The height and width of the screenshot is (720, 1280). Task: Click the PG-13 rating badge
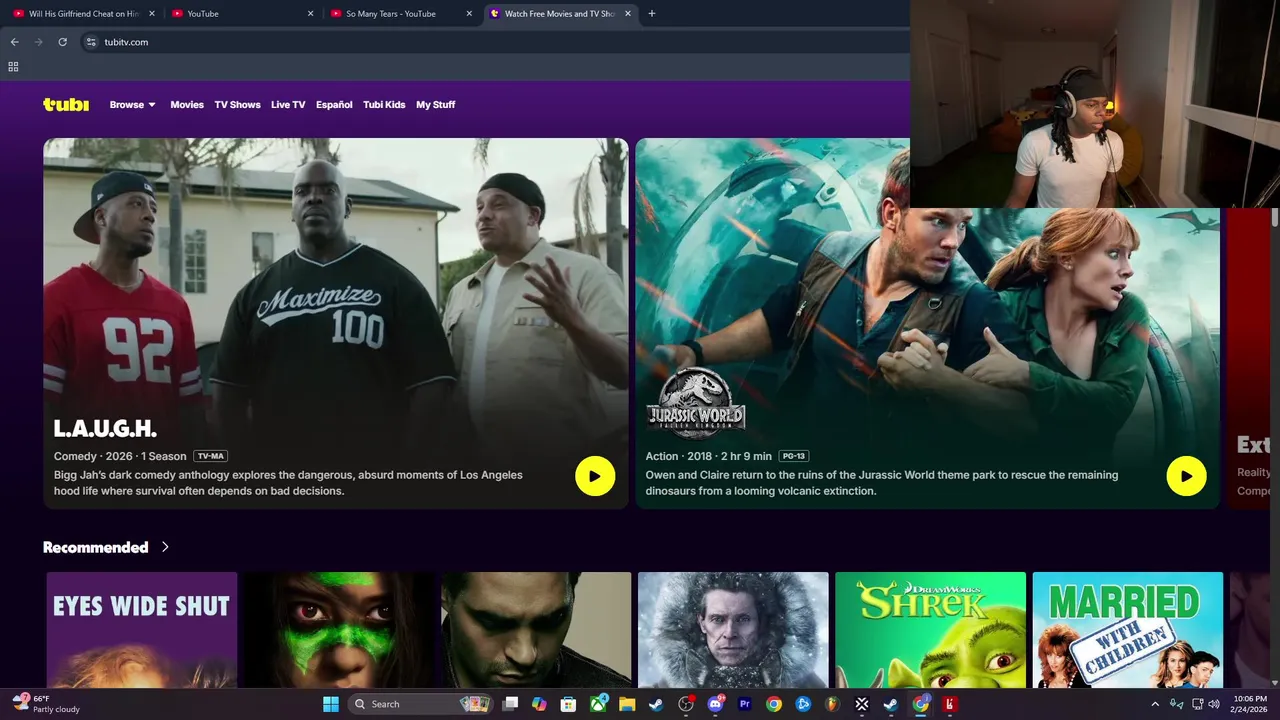click(x=793, y=456)
